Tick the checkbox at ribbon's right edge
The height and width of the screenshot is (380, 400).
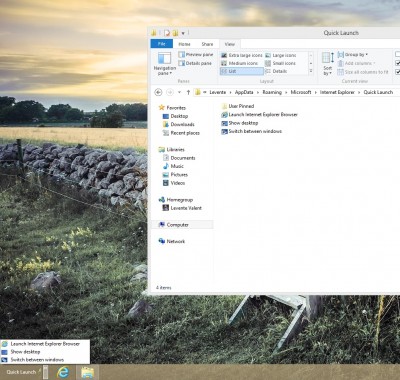(x=397, y=54)
